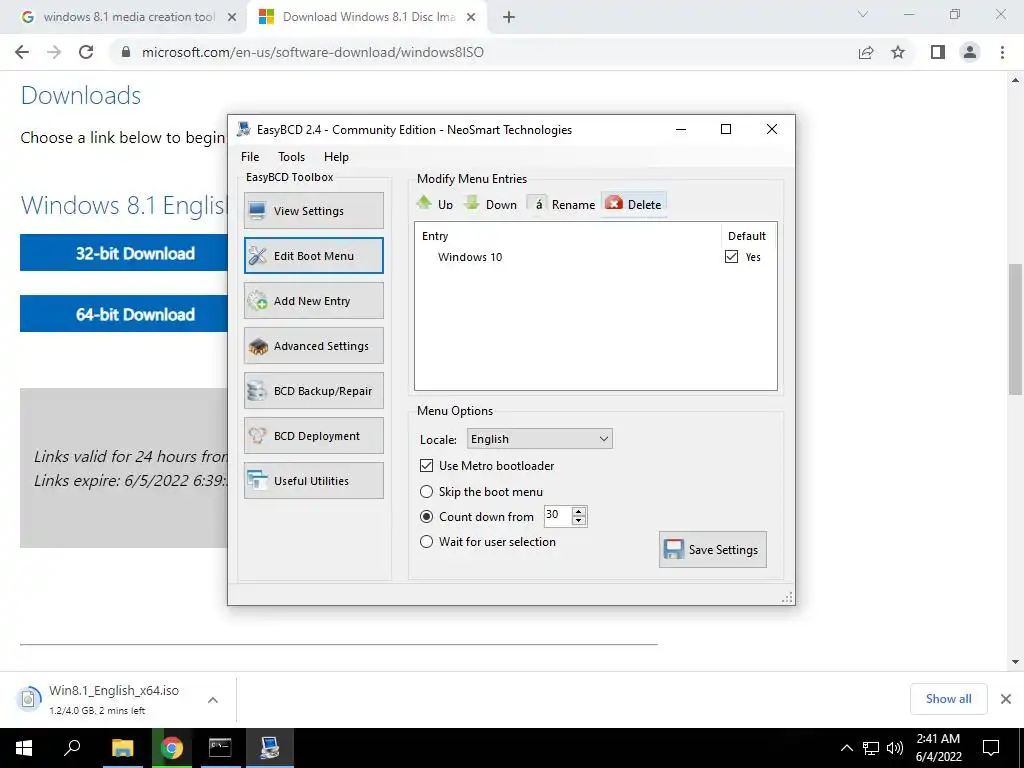Increase countdown with spinner up arrow
The height and width of the screenshot is (768, 1024).
point(579,511)
